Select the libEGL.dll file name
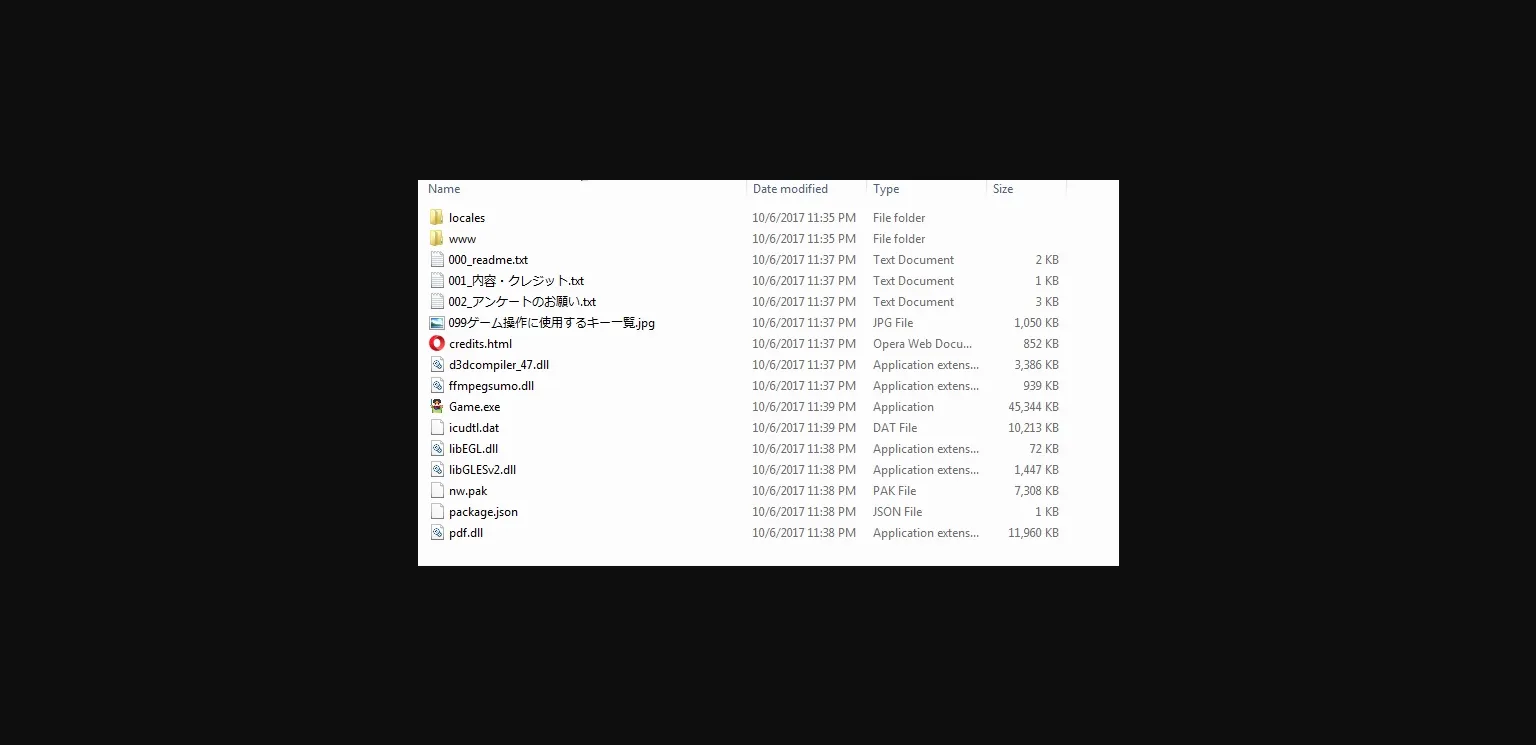The height and width of the screenshot is (745, 1536). [x=473, y=449]
